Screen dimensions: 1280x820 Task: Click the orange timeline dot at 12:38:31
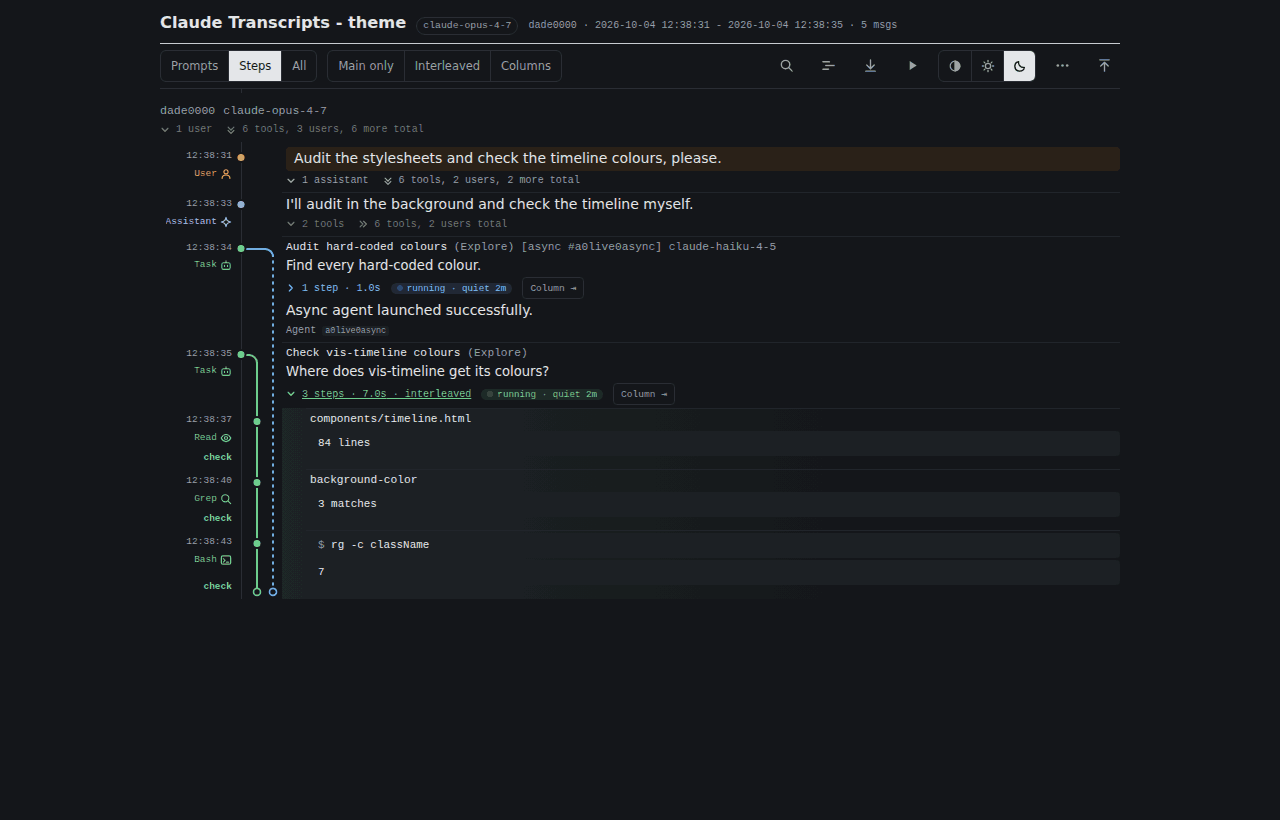[x=241, y=157]
